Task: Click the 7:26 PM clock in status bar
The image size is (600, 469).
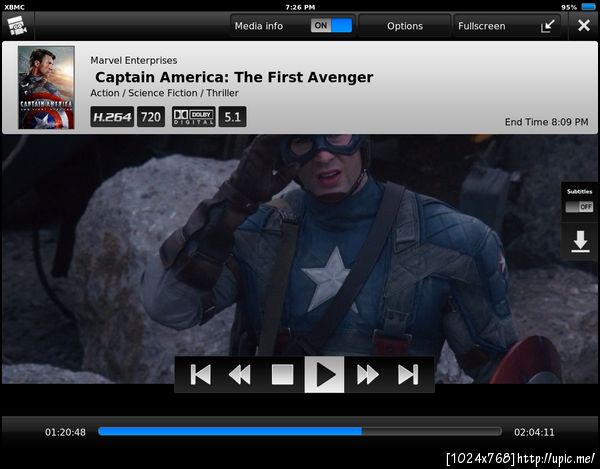Action: [300, 7]
